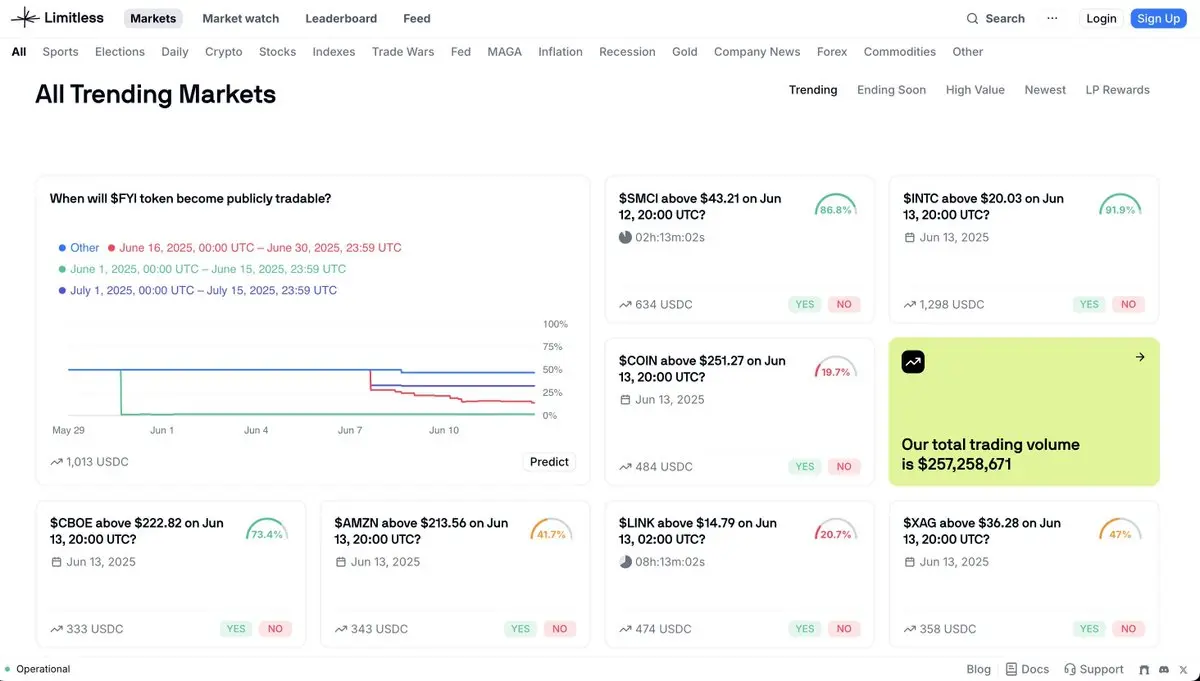The image size is (1200, 681).
Task: Click the Support headset icon
Action: (1070, 669)
